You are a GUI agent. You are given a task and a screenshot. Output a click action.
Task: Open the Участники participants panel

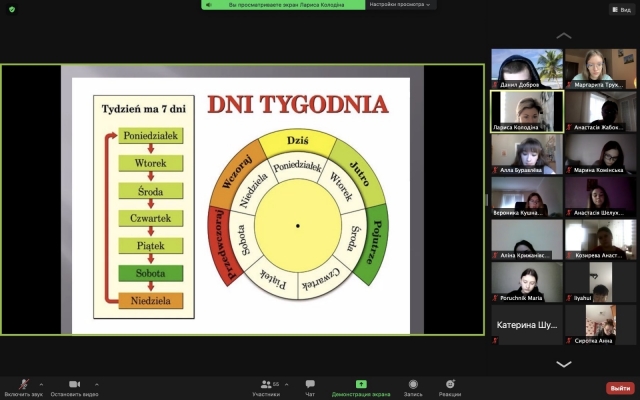[x=265, y=386]
